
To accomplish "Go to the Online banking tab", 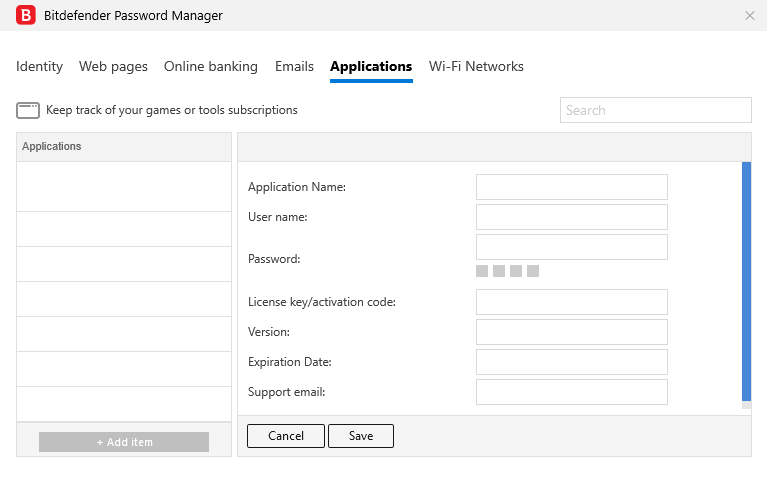I will (210, 66).
